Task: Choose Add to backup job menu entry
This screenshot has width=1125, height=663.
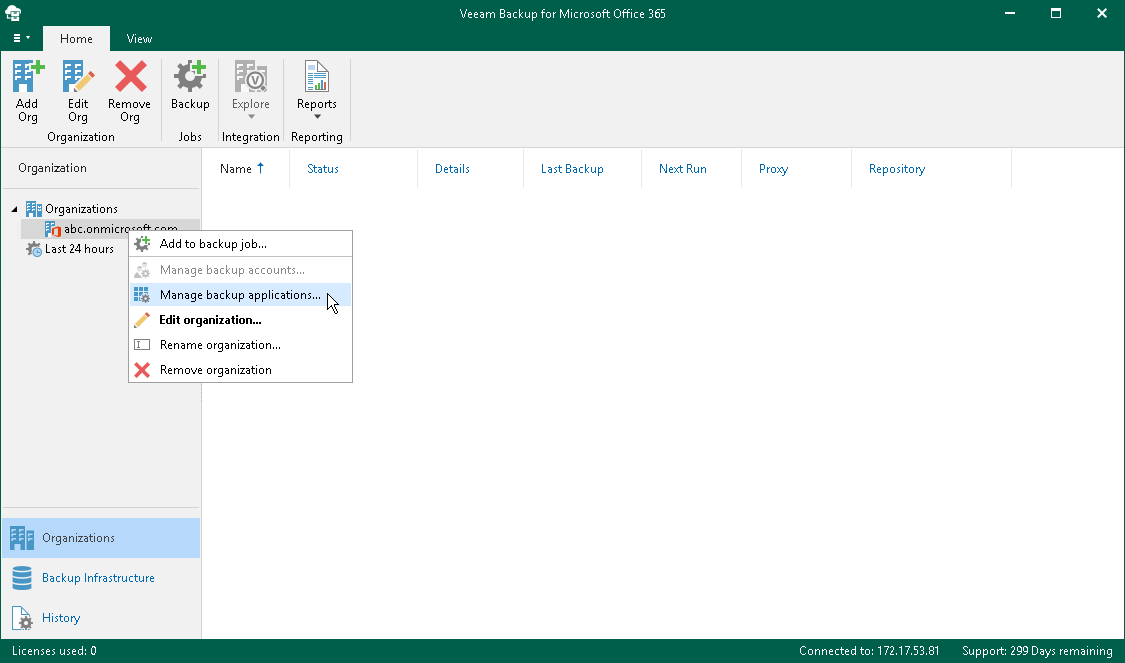Action: 240,244
